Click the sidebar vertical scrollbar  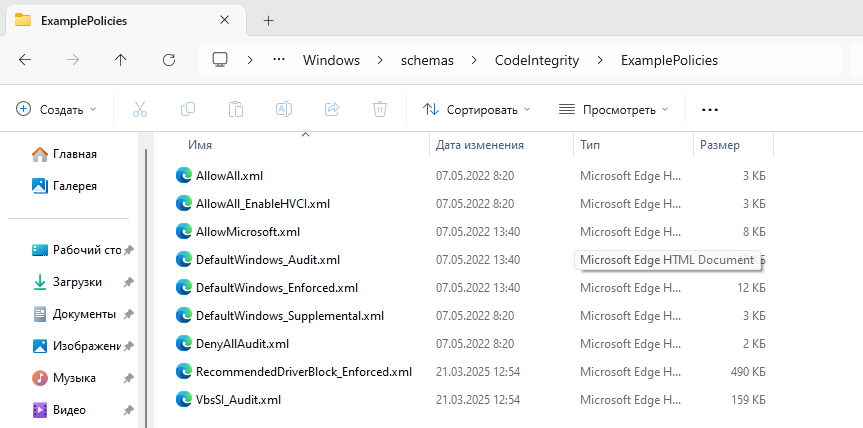coord(146,286)
